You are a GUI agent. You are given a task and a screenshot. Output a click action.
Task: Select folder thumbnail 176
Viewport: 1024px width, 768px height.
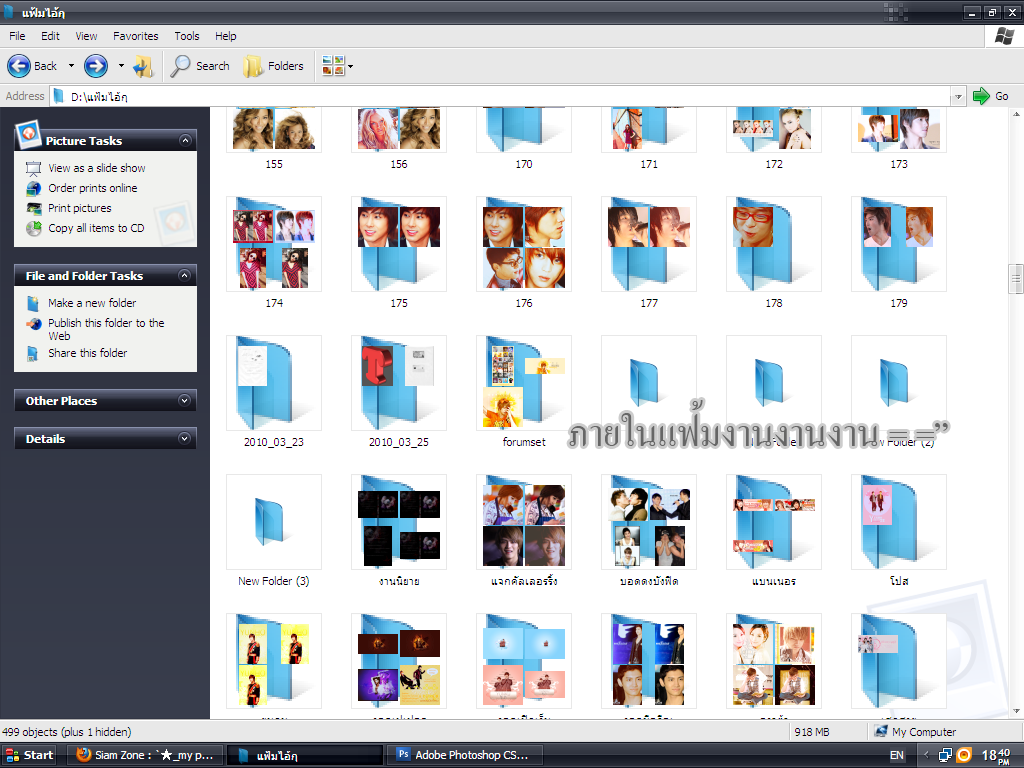[524, 244]
